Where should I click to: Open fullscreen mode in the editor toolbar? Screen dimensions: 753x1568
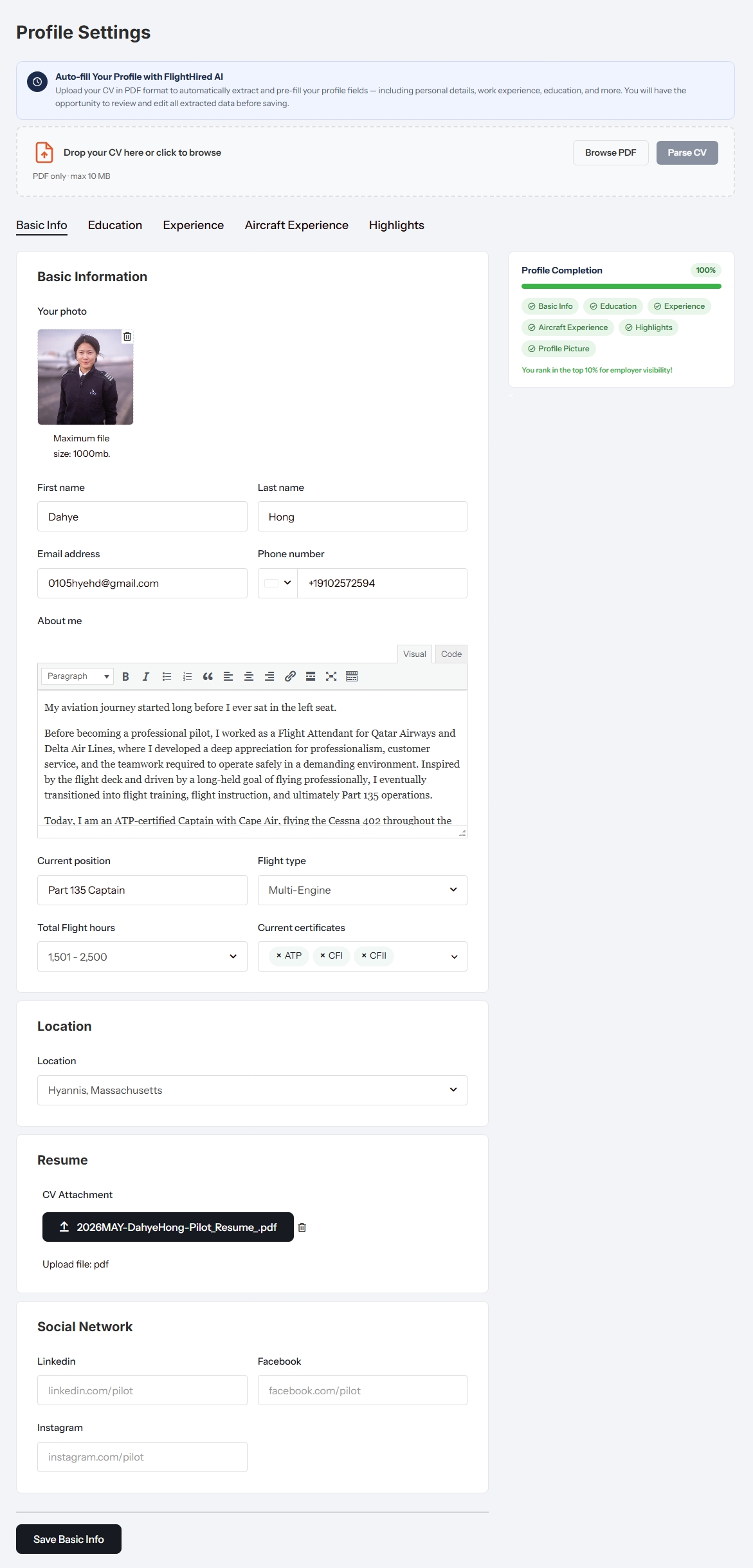click(331, 676)
